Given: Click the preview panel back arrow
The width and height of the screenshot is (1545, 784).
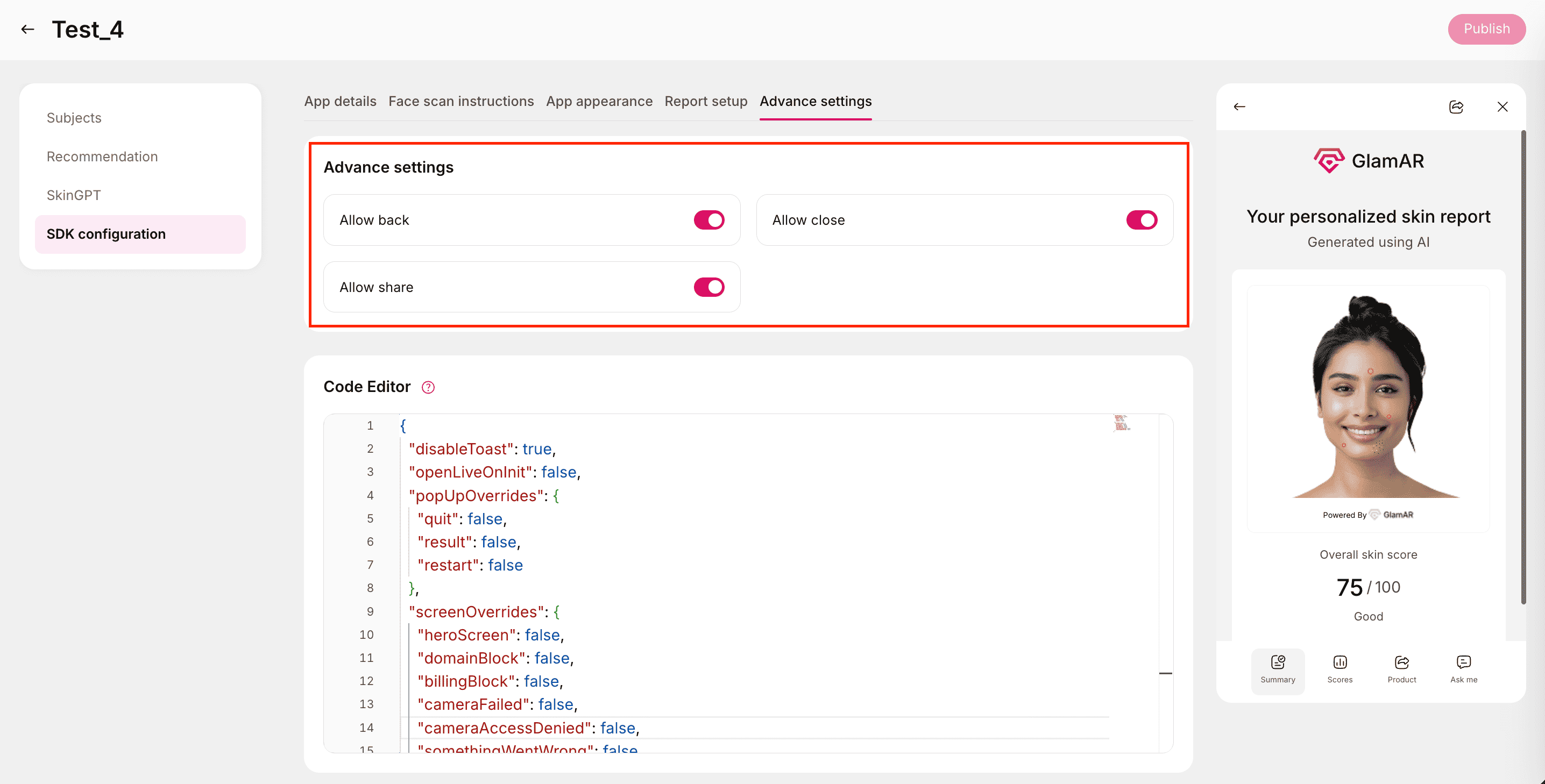Looking at the screenshot, I should pos(1239,106).
